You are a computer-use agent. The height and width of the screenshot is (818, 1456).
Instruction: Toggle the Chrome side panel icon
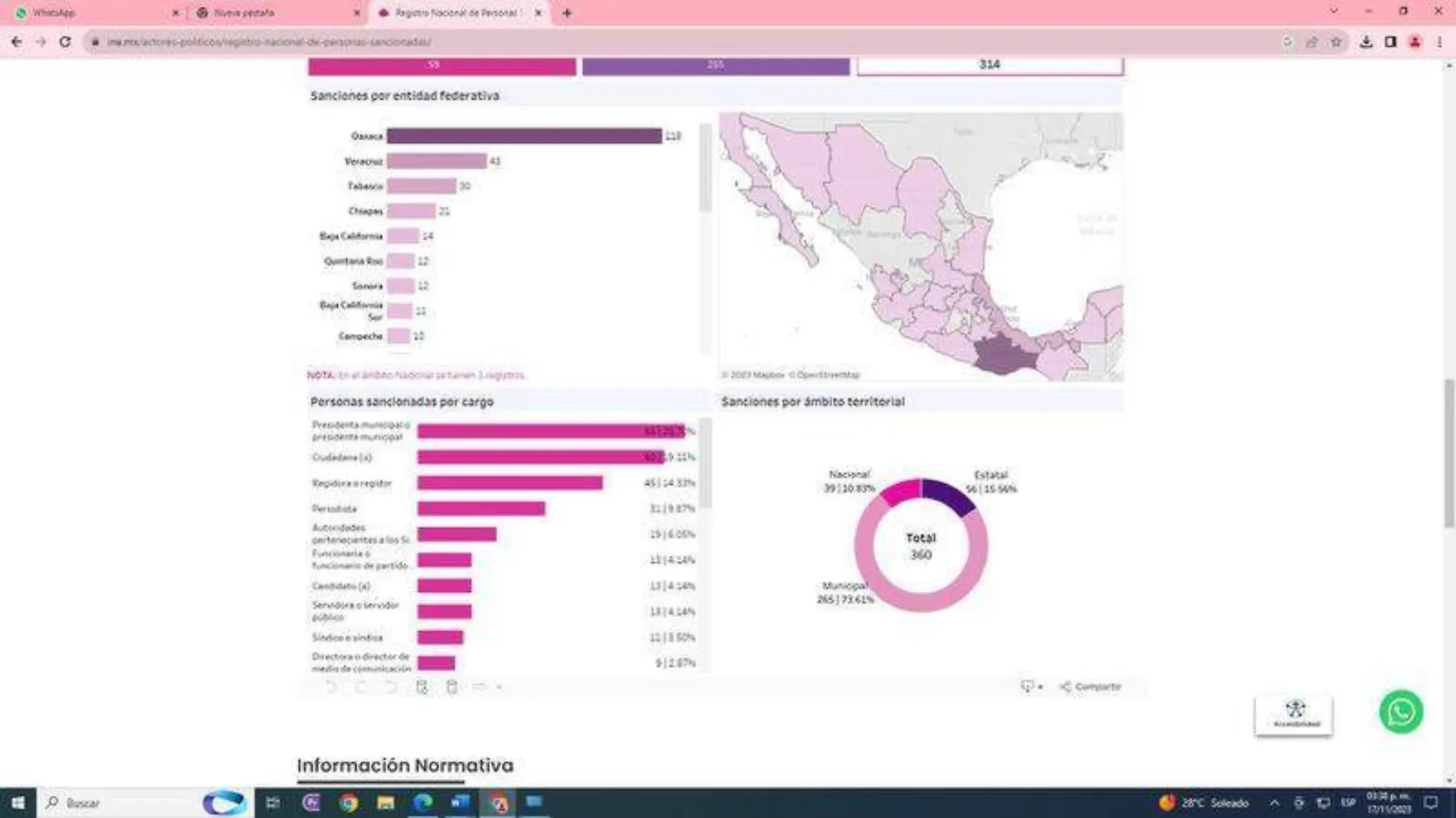[1390, 42]
